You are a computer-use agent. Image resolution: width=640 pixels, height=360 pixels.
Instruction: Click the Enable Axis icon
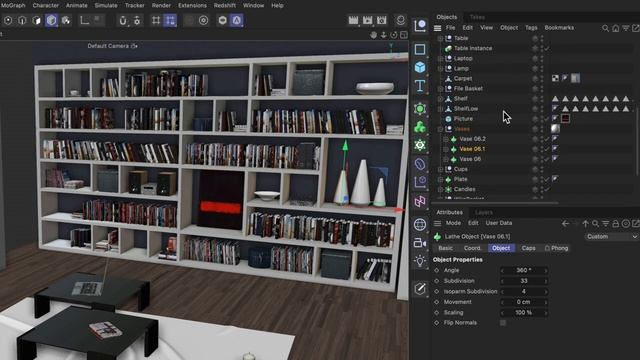[84, 20]
